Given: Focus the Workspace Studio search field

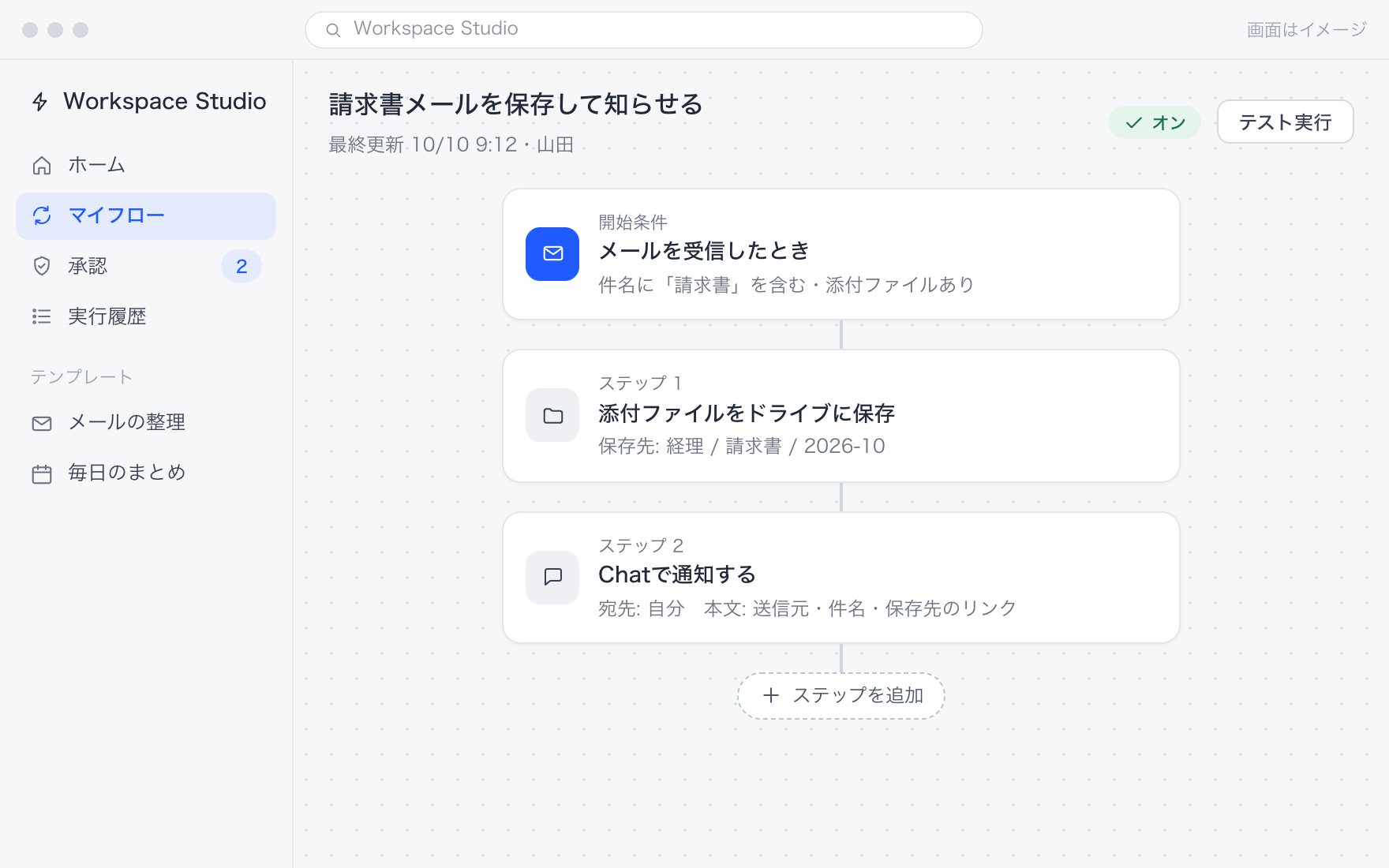Looking at the screenshot, I should [644, 30].
